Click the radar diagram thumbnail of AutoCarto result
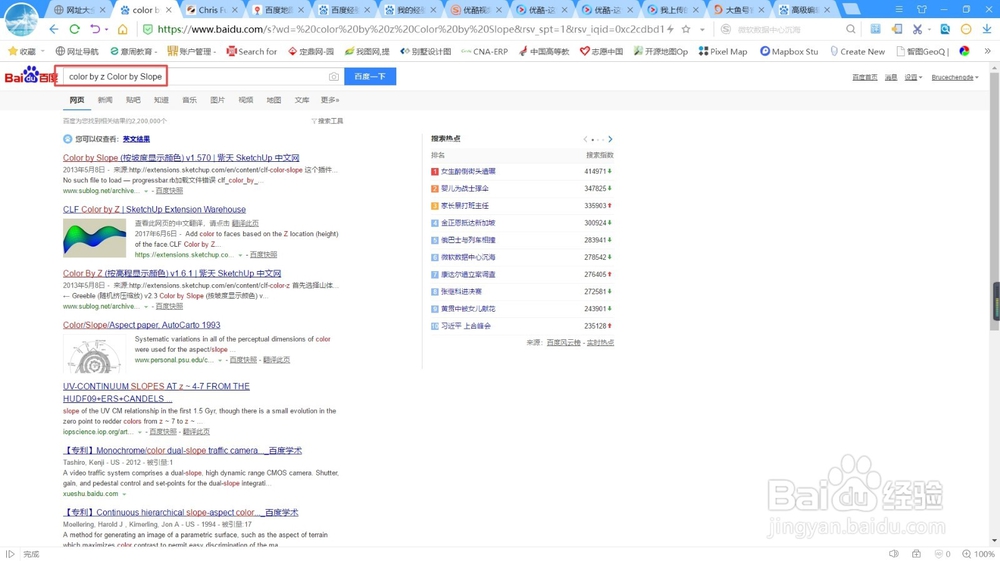The image size is (1000, 561). click(94, 354)
